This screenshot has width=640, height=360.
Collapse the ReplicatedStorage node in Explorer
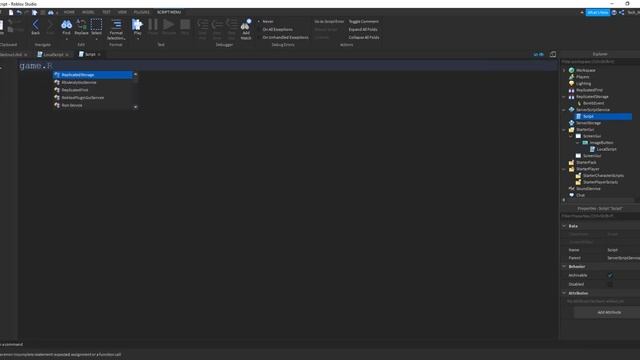pyautogui.click(x=564, y=97)
